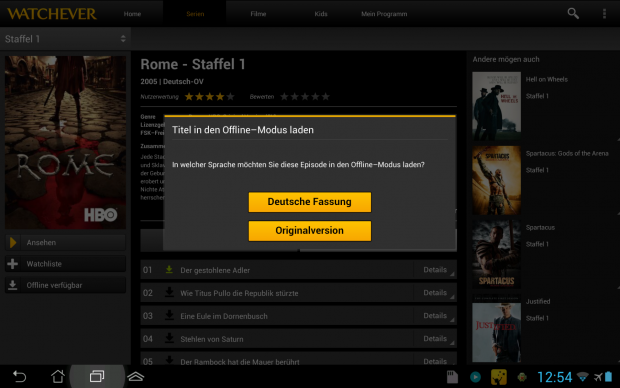Open the Spartacus: Gods of the Arena poster
The width and height of the screenshot is (620, 388).
(496, 180)
